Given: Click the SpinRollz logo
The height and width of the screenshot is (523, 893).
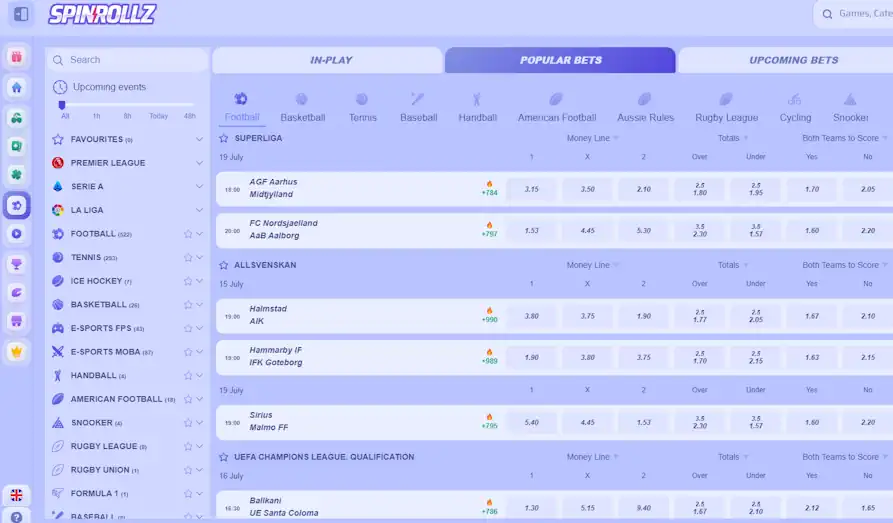Looking at the screenshot, I should coord(102,14).
